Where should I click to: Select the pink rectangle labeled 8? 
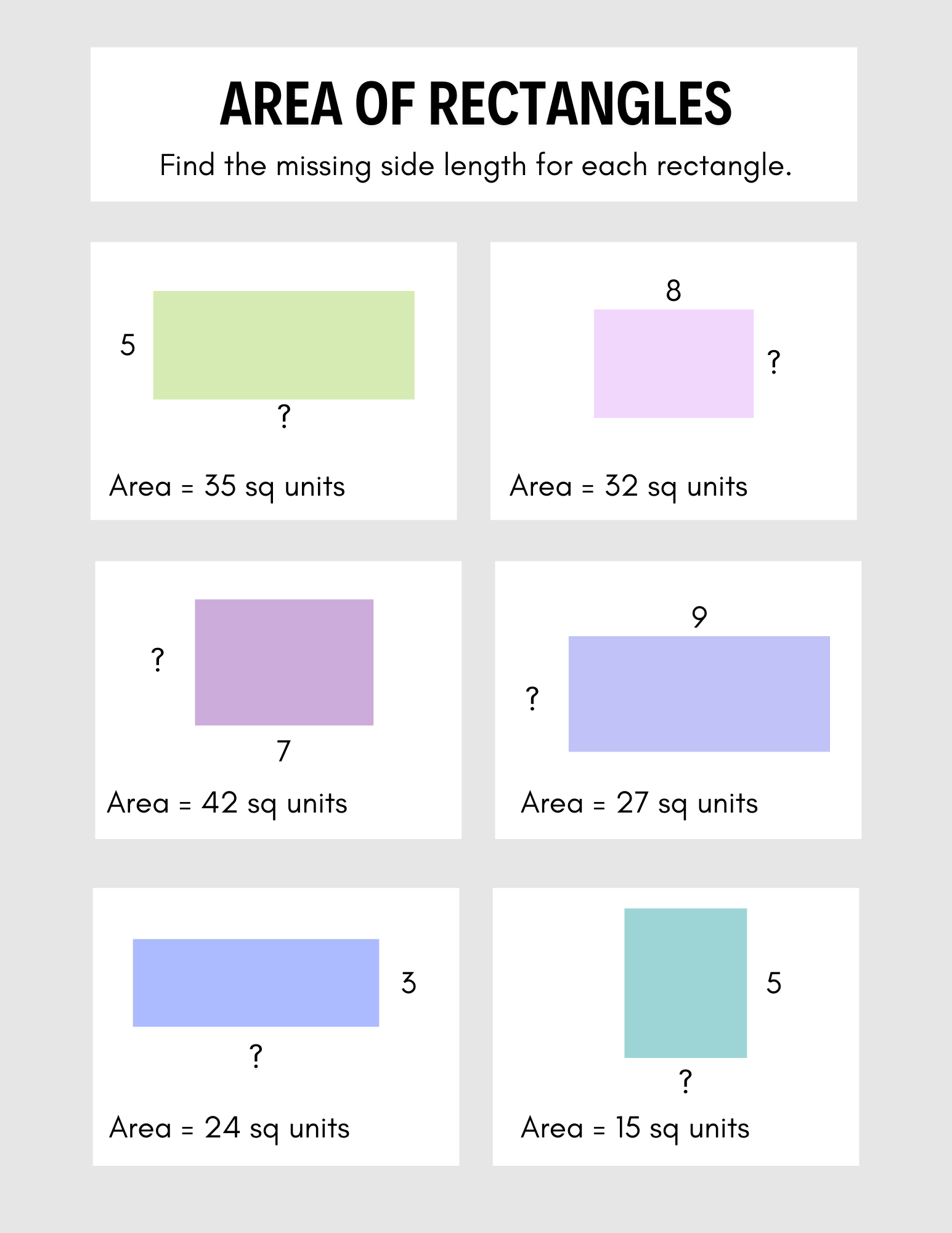coord(673,364)
